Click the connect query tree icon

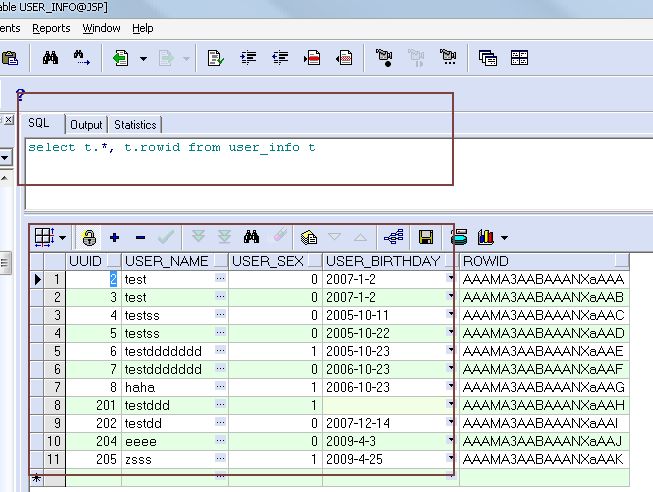tap(394, 237)
